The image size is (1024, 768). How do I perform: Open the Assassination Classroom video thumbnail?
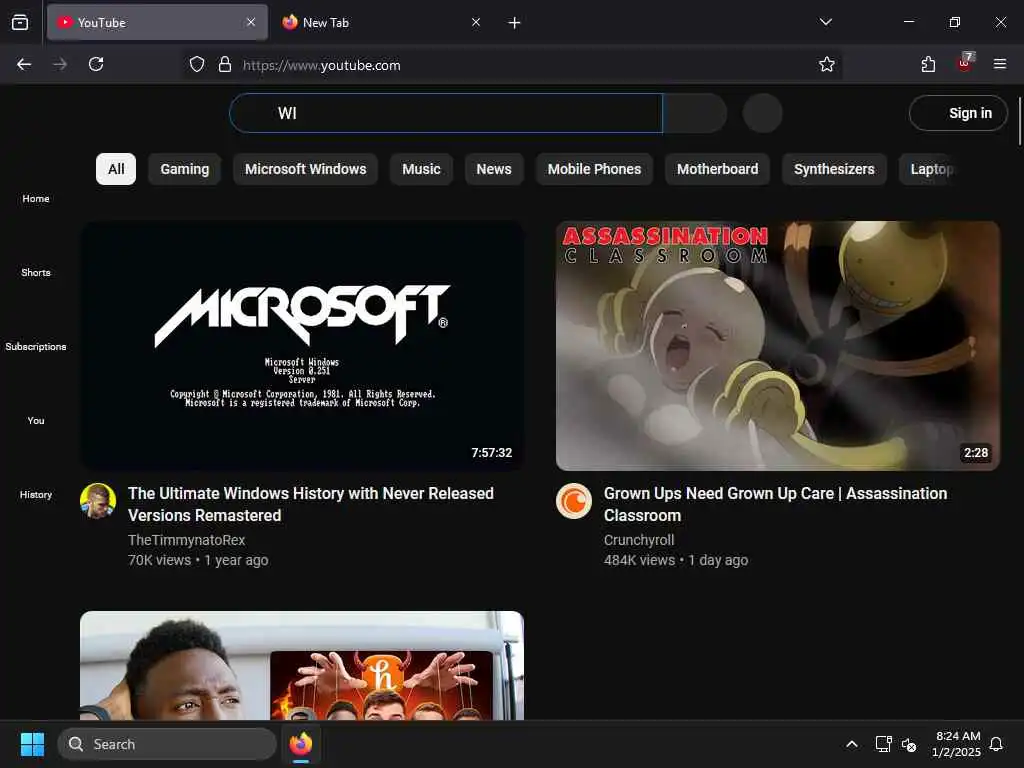click(x=778, y=345)
